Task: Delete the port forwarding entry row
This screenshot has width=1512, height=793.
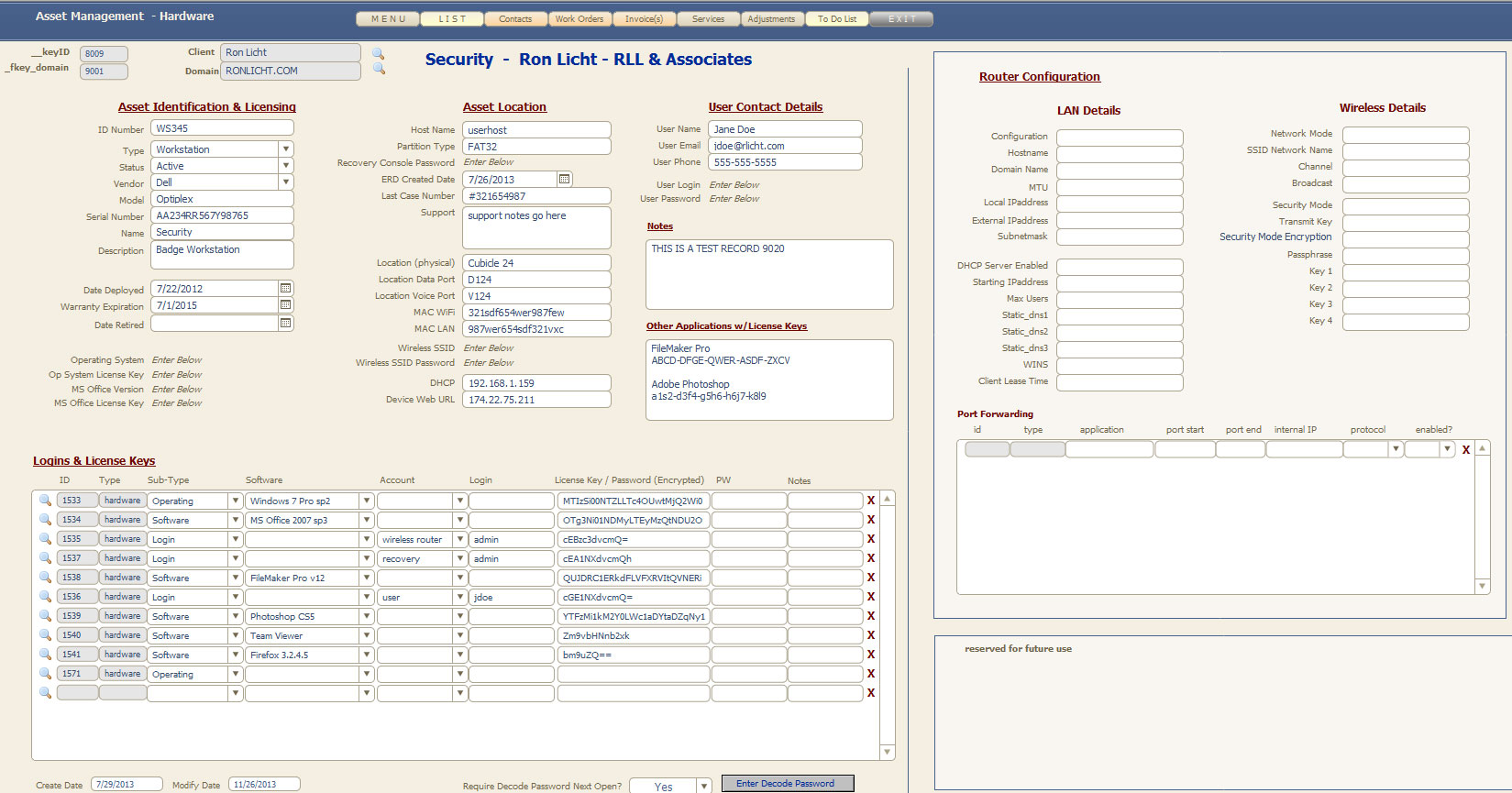Action: [1466, 449]
